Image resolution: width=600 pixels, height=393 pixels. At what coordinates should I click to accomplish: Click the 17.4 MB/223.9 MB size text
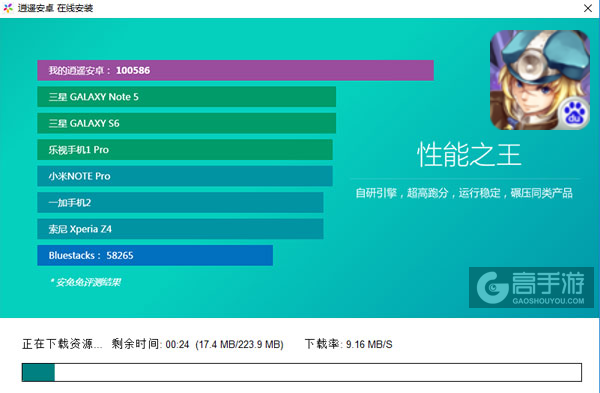tap(240, 344)
